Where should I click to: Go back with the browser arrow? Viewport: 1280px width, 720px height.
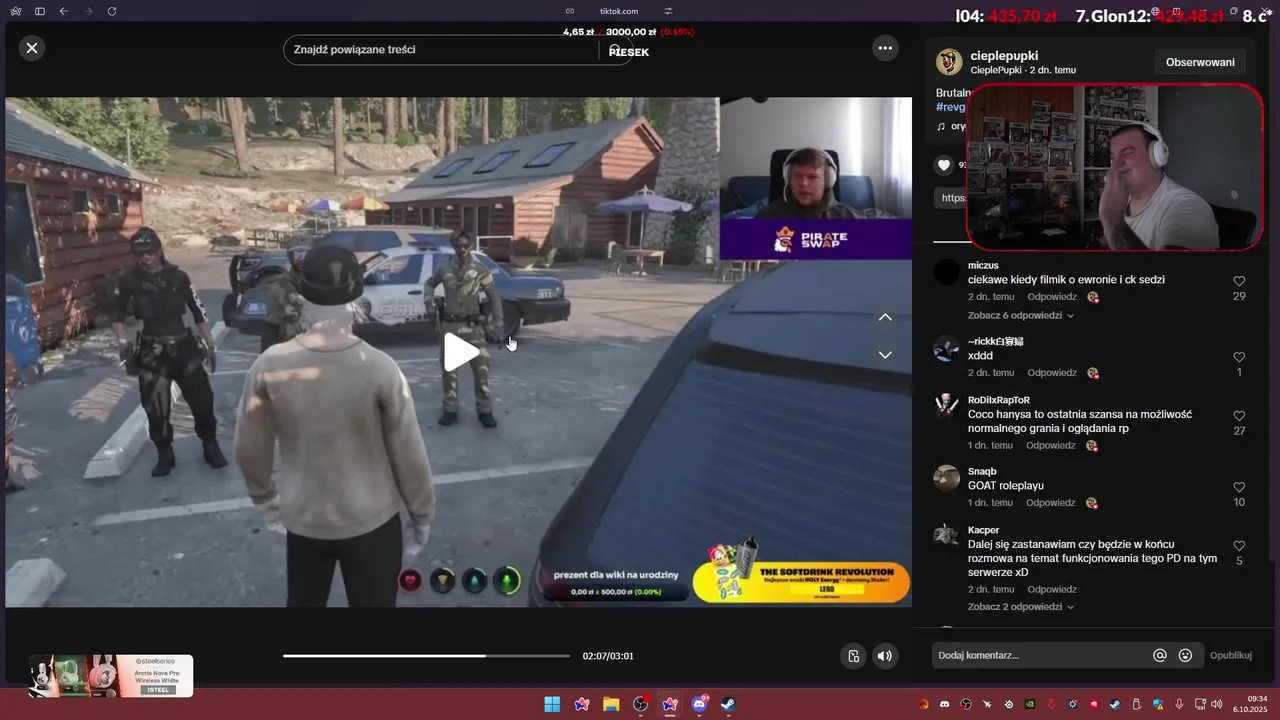(64, 11)
